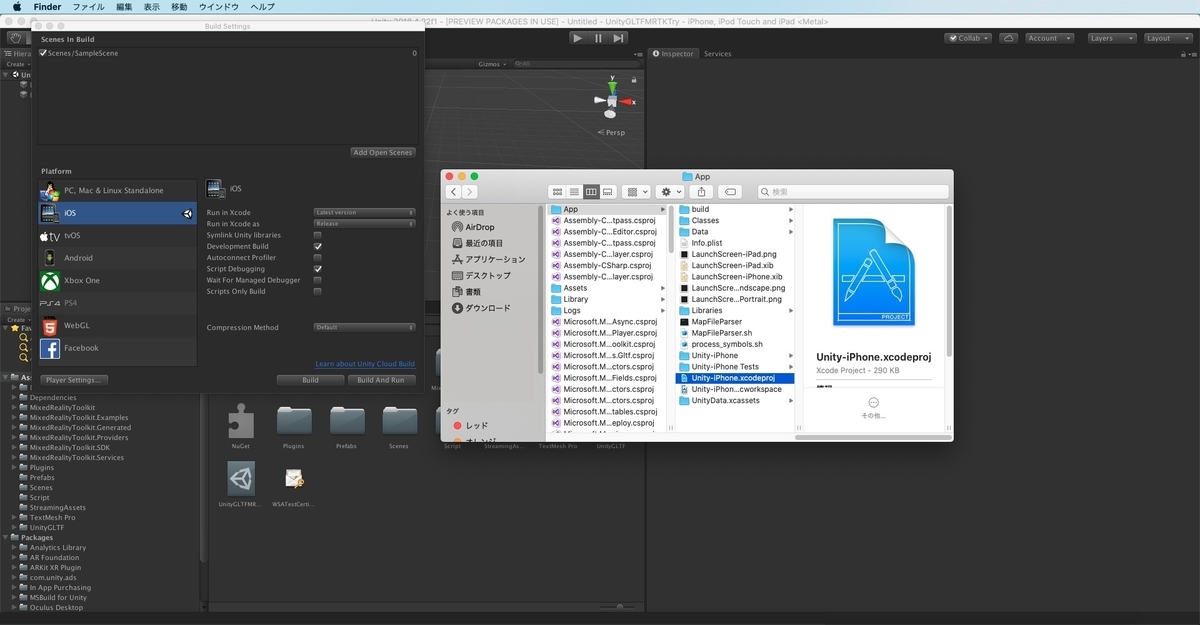
Task: Open Finder action gear dropdown
Action: coord(670,191)
